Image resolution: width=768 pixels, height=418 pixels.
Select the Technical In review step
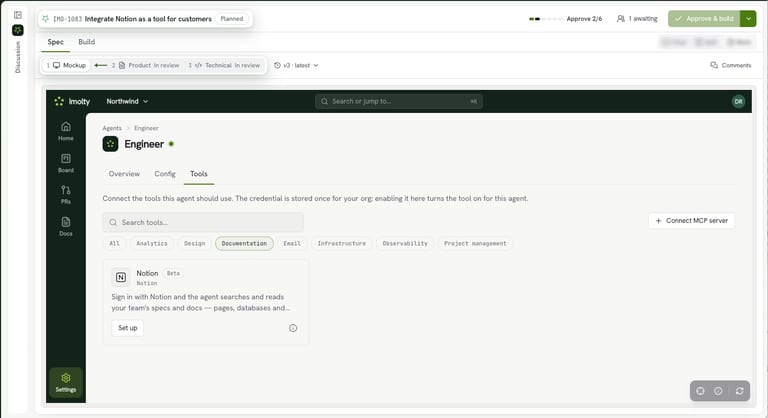[x=224, y=65]
